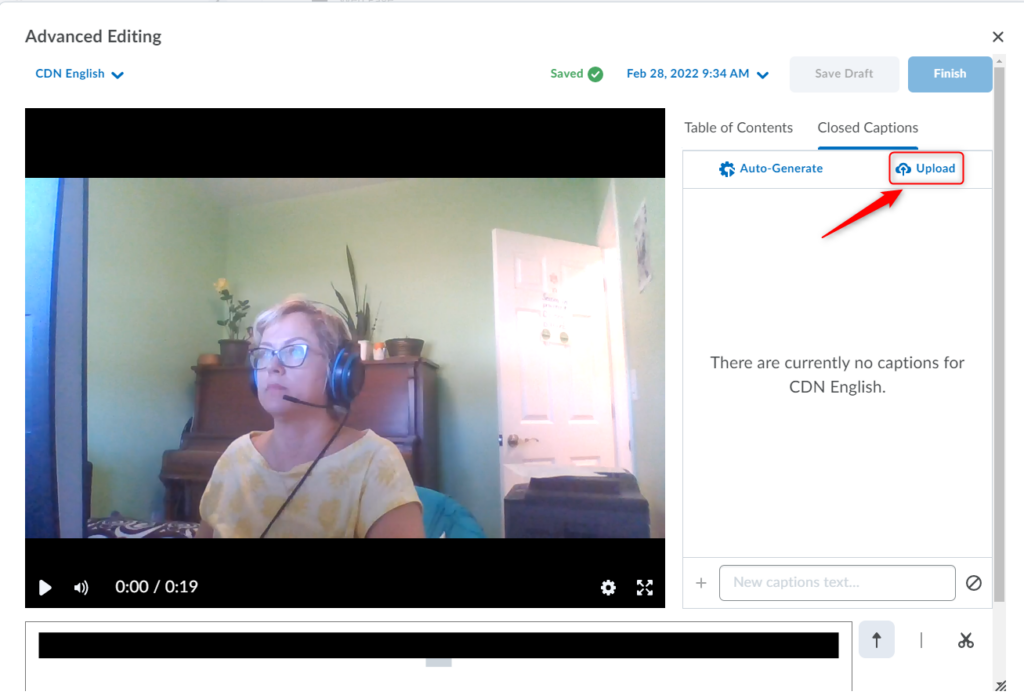Screen dimensions: 1024x695
Task: Click the Save Draft button
Action: tap(844, 74)
